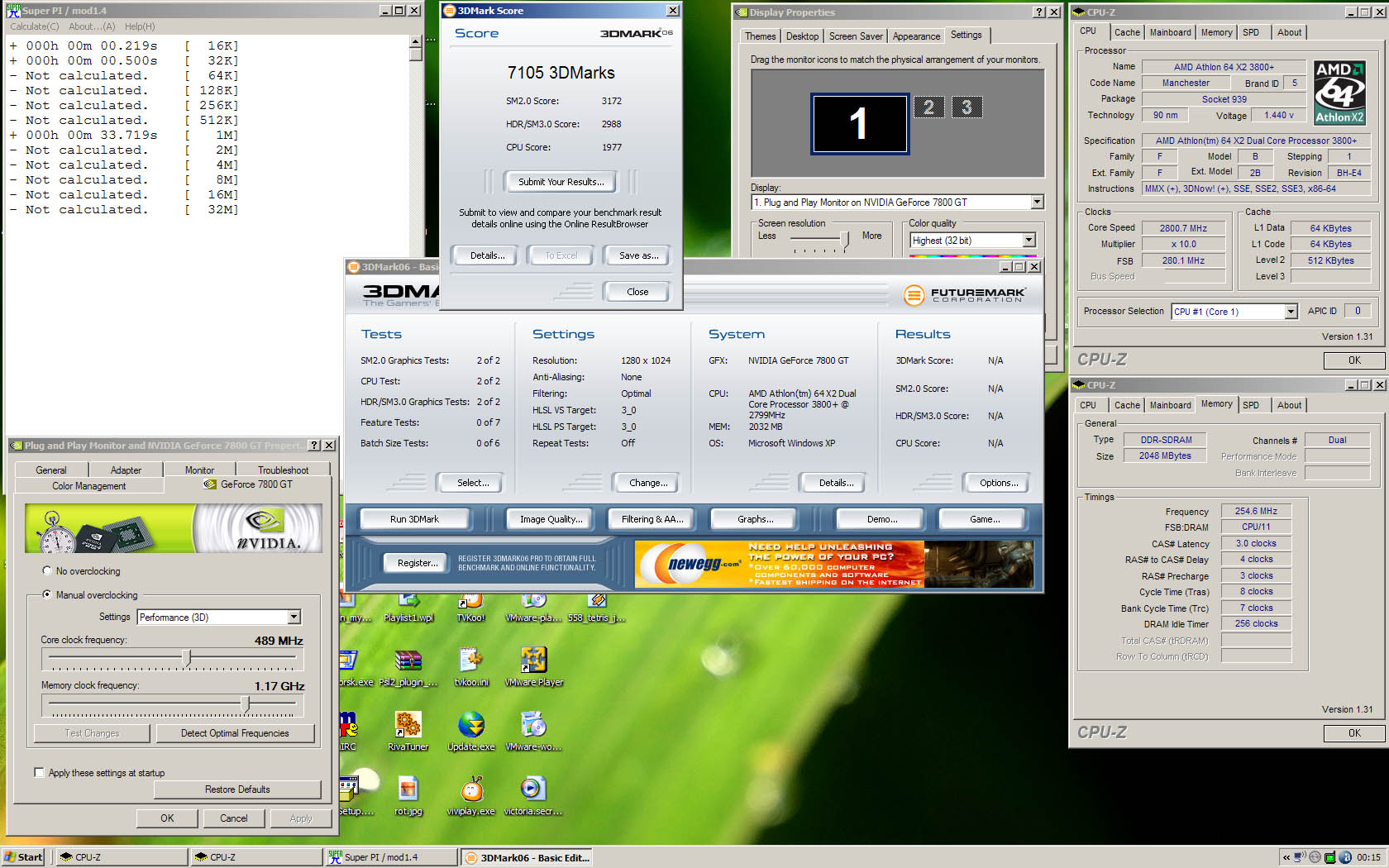Open the About menu in Super PI
Viewport: 1389px width, 868px height.
pyautogui.click(x=92, y=26)
